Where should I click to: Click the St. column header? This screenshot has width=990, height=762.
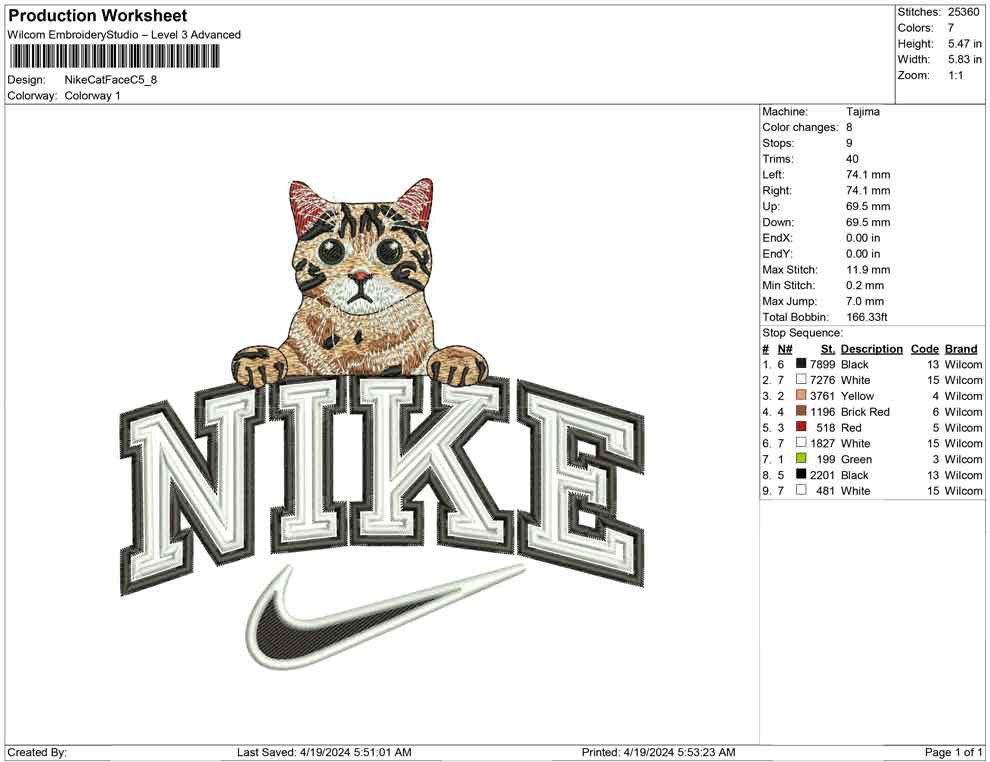(828, 348)
